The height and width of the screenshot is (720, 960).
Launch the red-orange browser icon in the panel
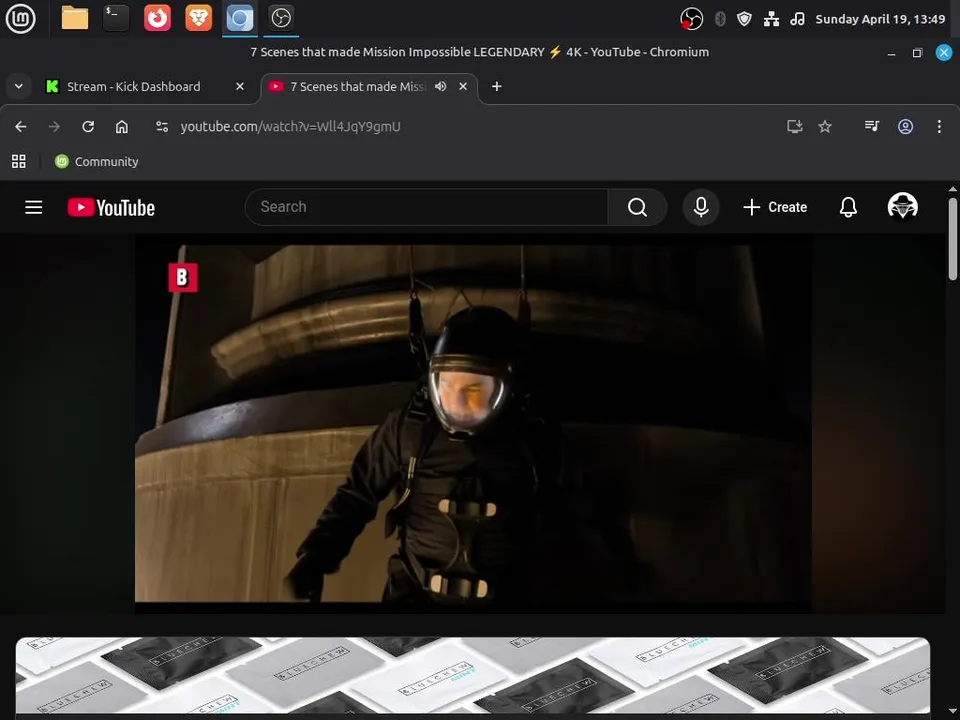click(x=157, y=18)
